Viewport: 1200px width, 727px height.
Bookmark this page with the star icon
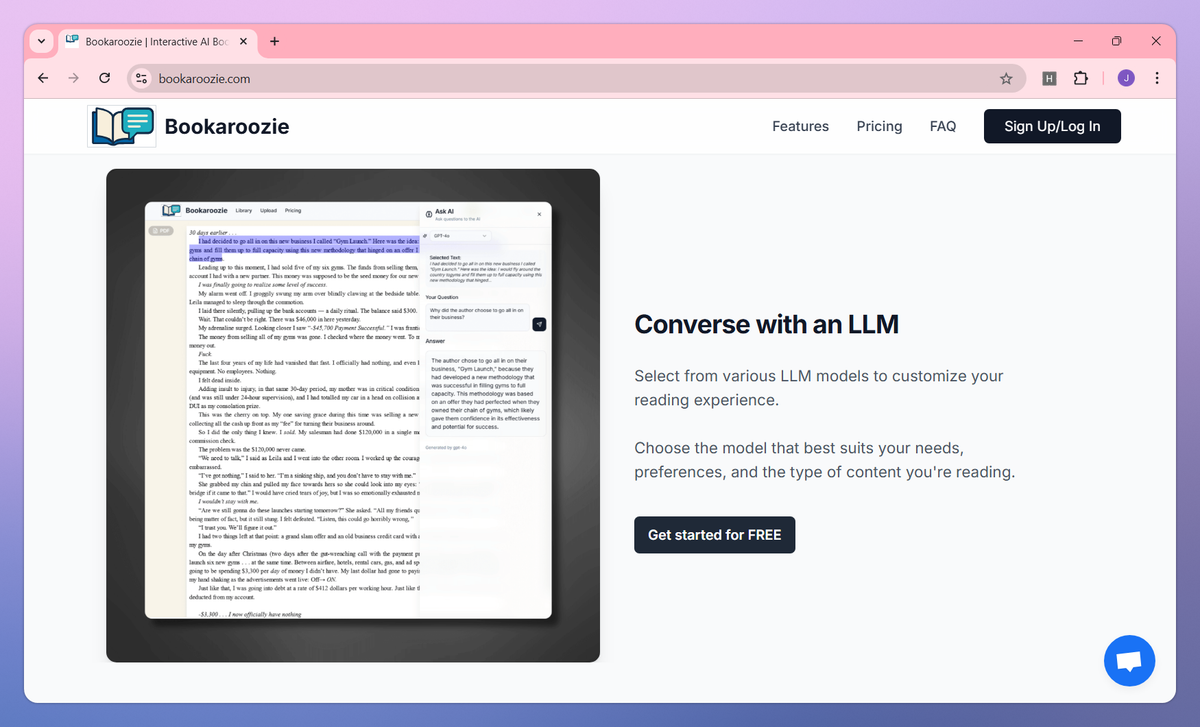1006,78
